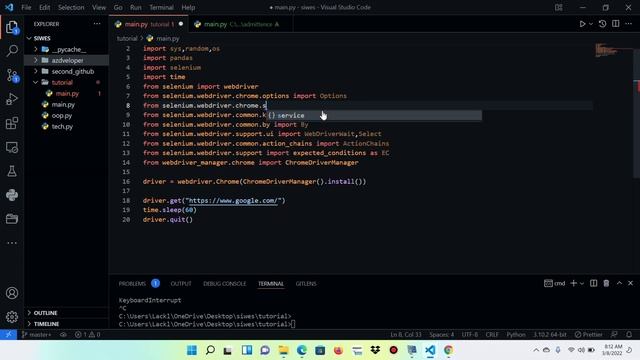Open the terminal launch profile dropdown

point(582,283)
